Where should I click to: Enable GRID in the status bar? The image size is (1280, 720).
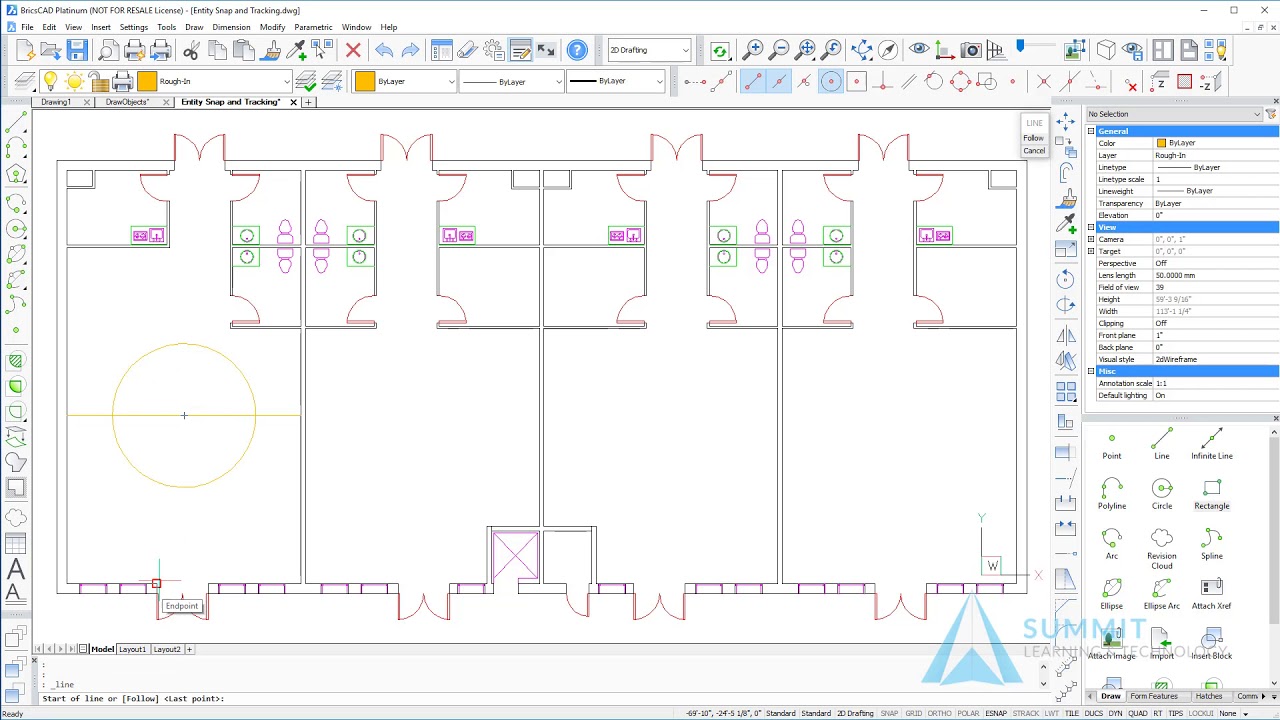click(x=913, y=713)
